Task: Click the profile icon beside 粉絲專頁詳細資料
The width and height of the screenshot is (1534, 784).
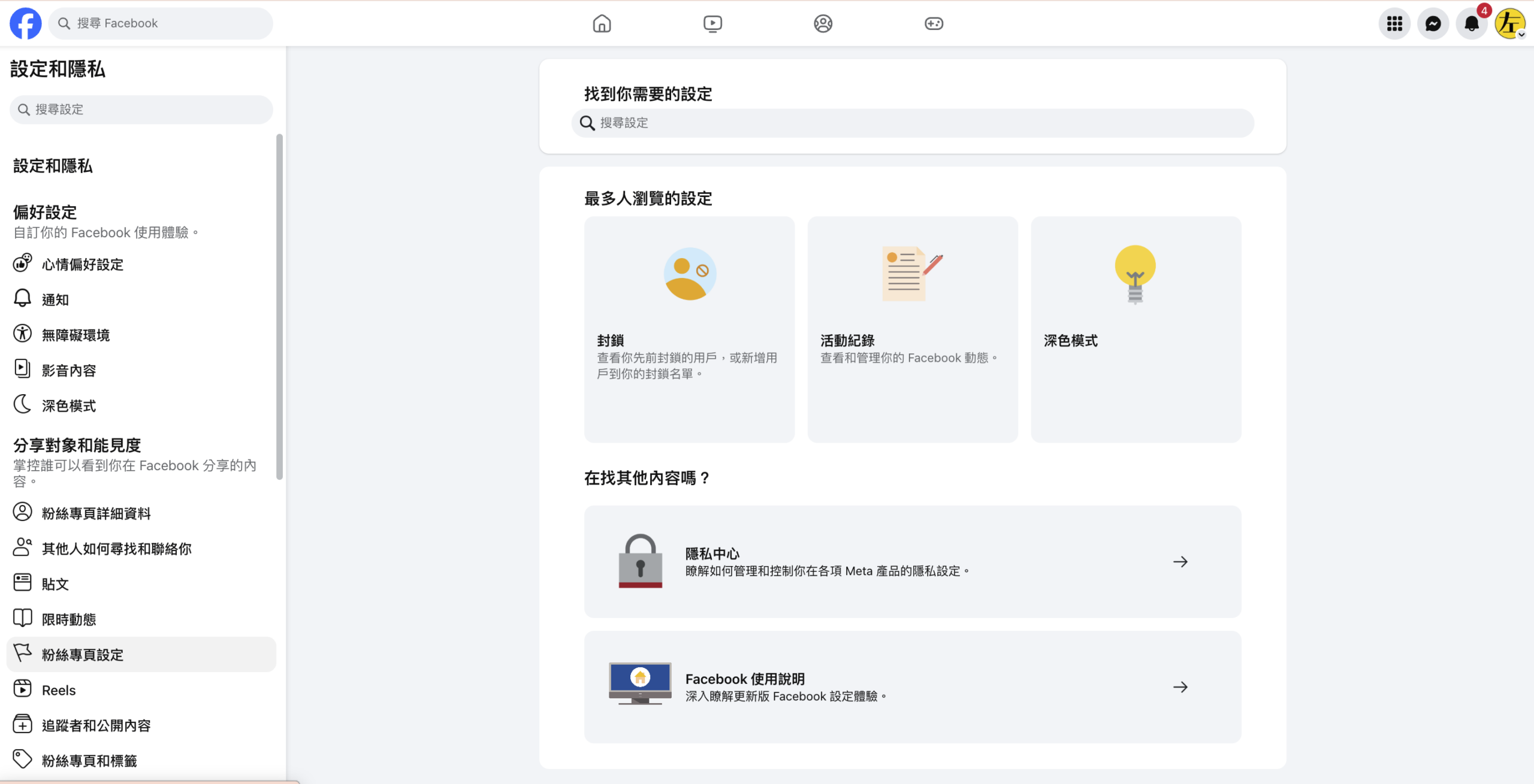Action: pyautogui.click(x=23, y=511)
